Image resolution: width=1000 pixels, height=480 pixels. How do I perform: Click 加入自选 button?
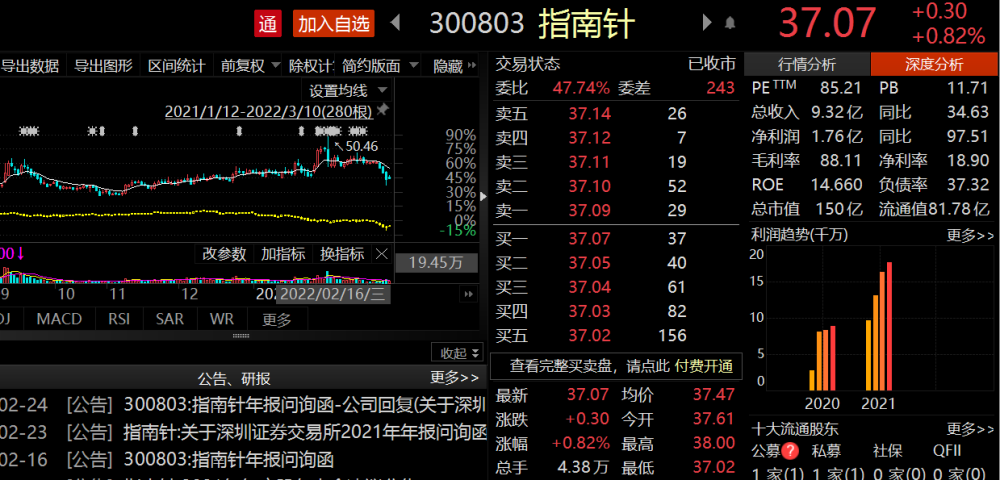(334, 24)
